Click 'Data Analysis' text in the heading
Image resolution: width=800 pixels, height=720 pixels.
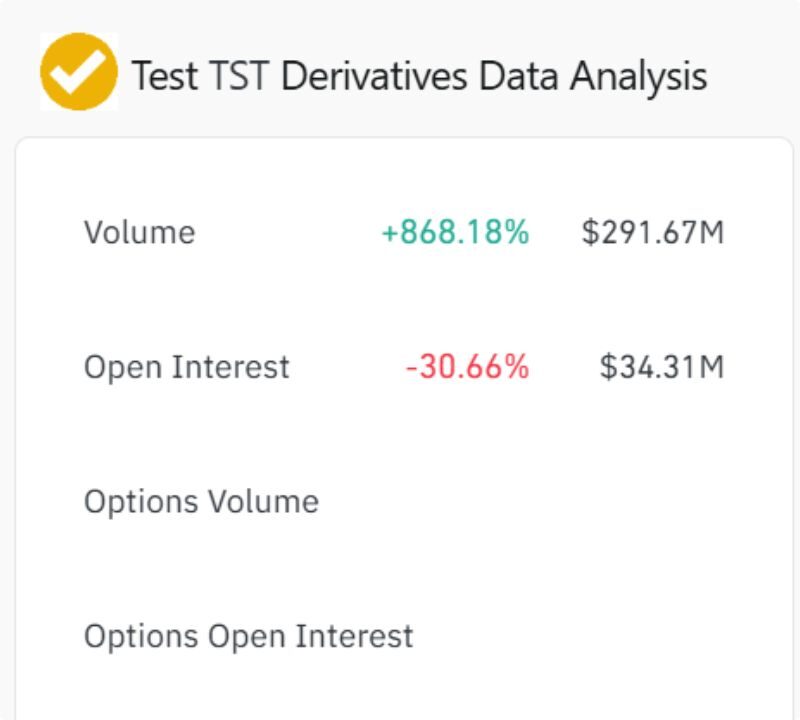tap(593, 77)
